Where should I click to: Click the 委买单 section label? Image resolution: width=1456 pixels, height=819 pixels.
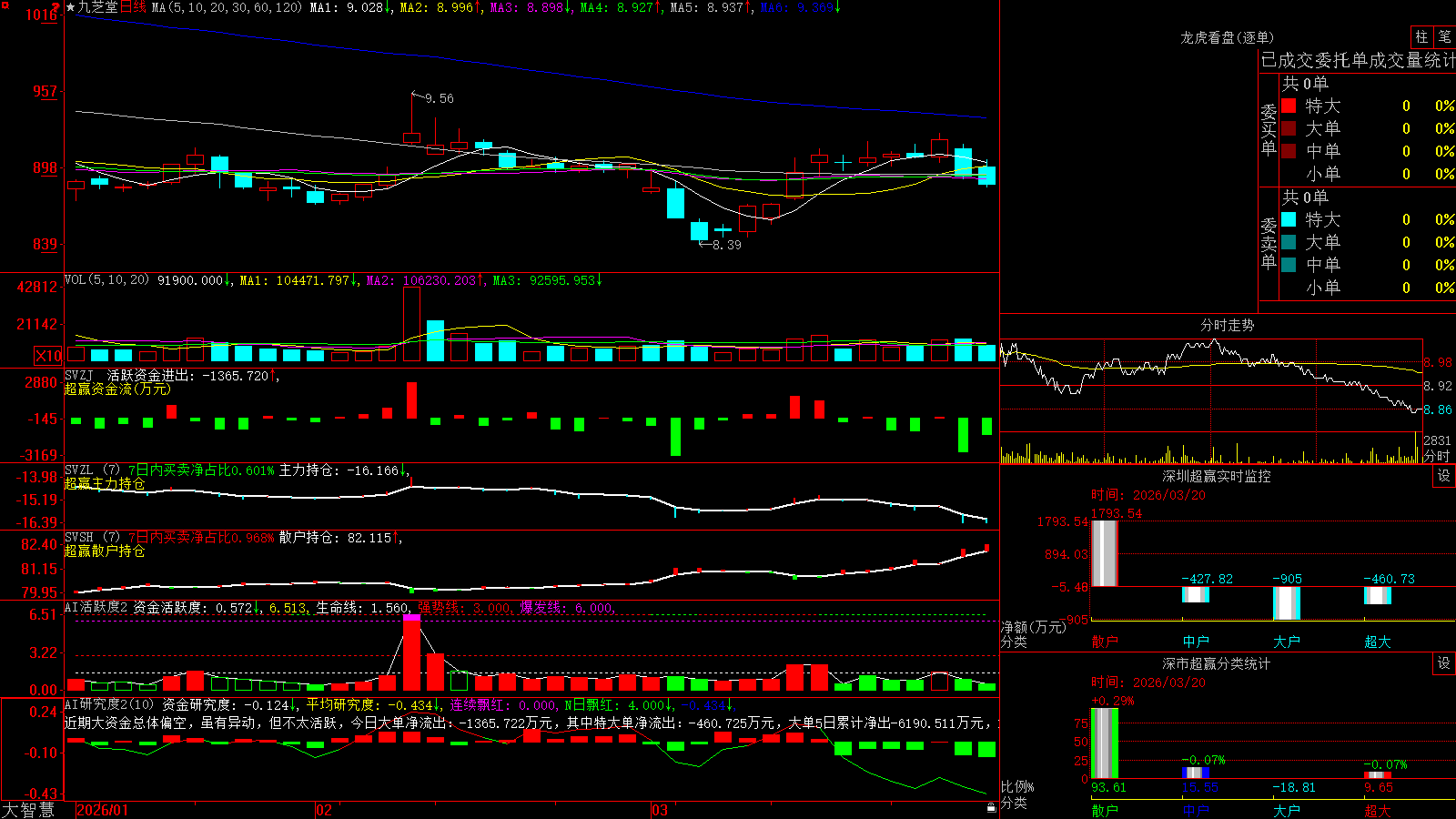click(x=1269, y=130)
